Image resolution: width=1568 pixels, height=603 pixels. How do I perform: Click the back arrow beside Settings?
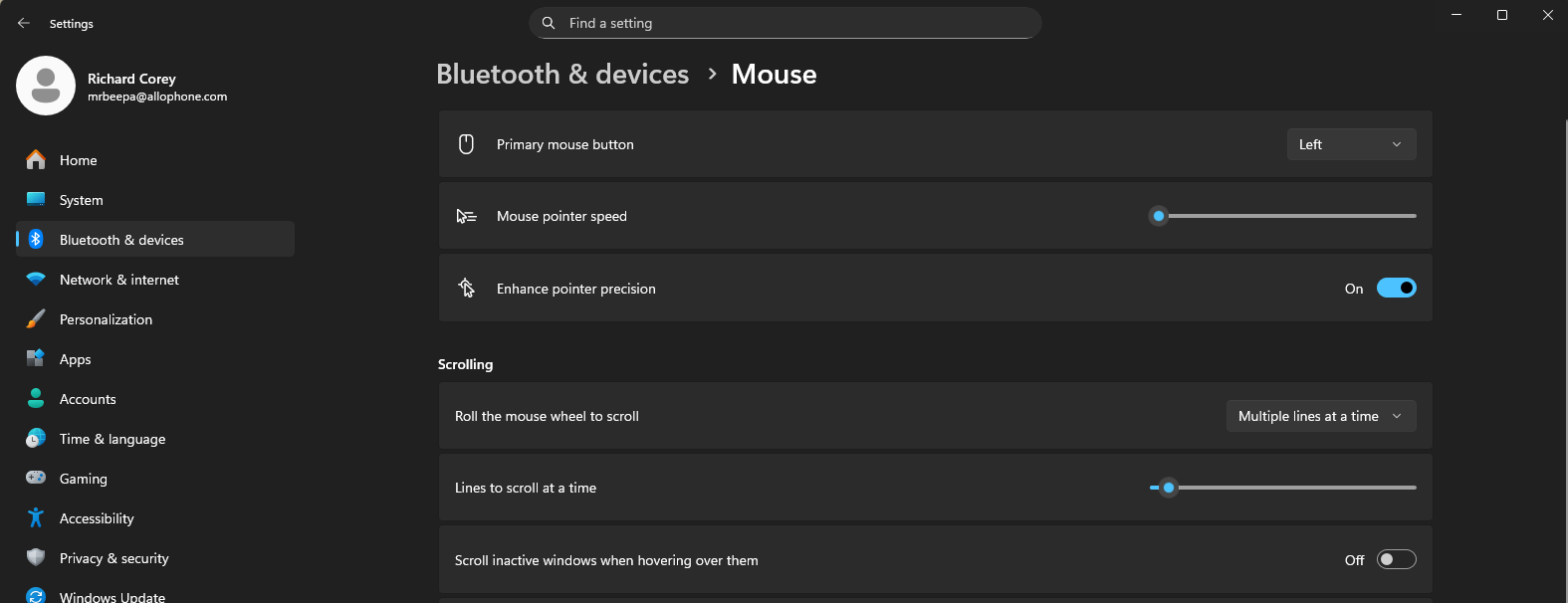coord(24,23)
